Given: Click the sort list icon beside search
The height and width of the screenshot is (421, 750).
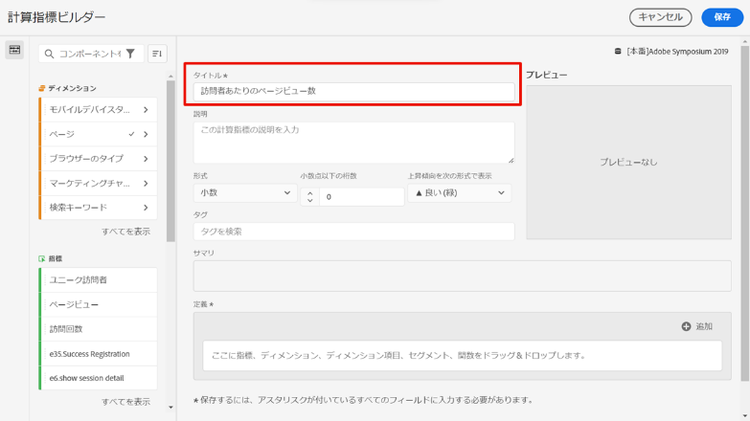Looking at the screenshot, I should pos(157,54).
